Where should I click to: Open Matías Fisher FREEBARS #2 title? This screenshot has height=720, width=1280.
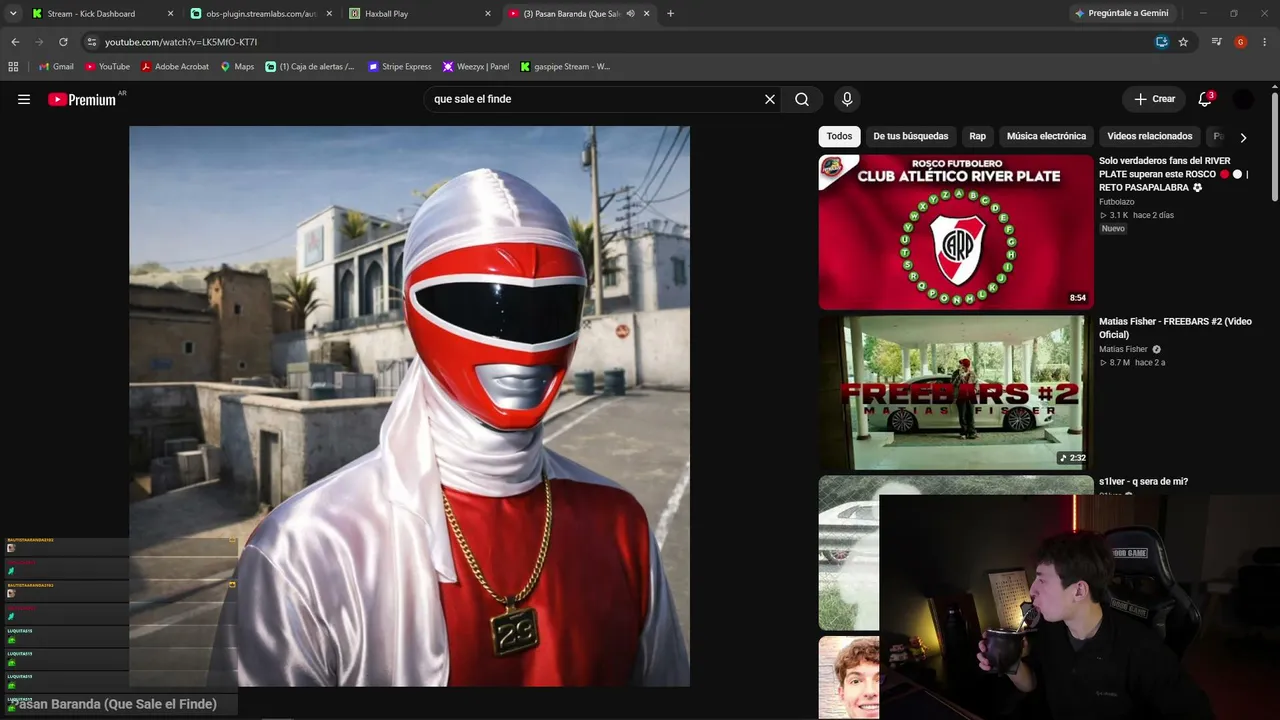(x=1175, y=328)
